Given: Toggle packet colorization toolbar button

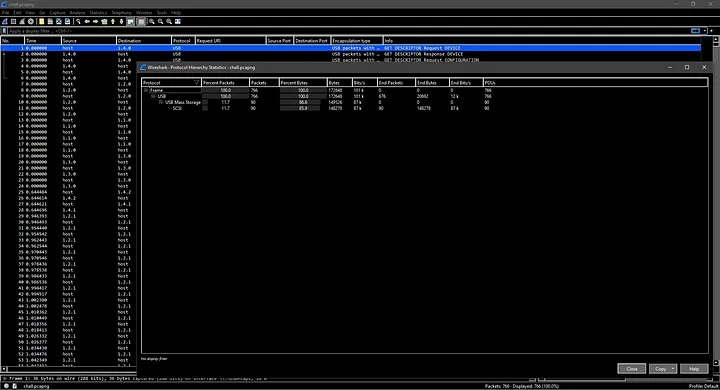Looking at the screenshot, I should pyautogui.click(x=141, y=22).
